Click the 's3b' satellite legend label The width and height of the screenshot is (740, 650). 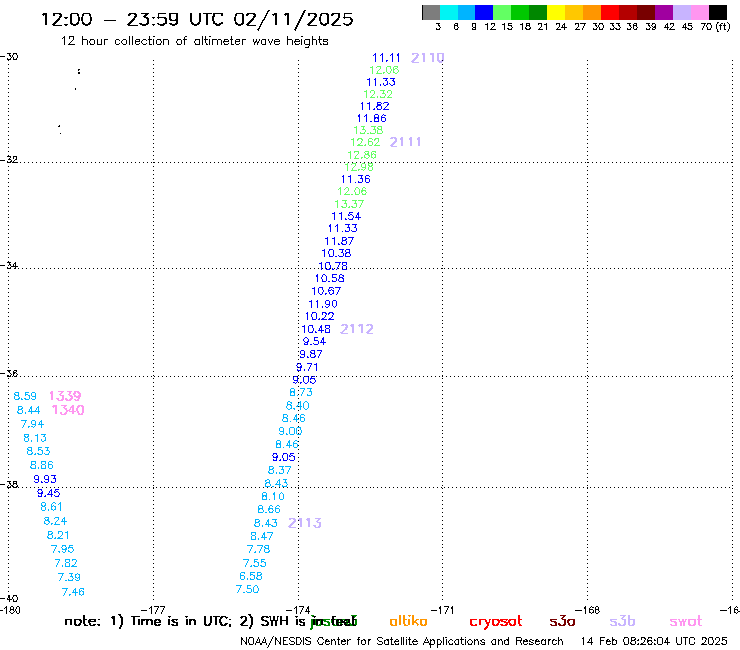(x=622, y=621)
